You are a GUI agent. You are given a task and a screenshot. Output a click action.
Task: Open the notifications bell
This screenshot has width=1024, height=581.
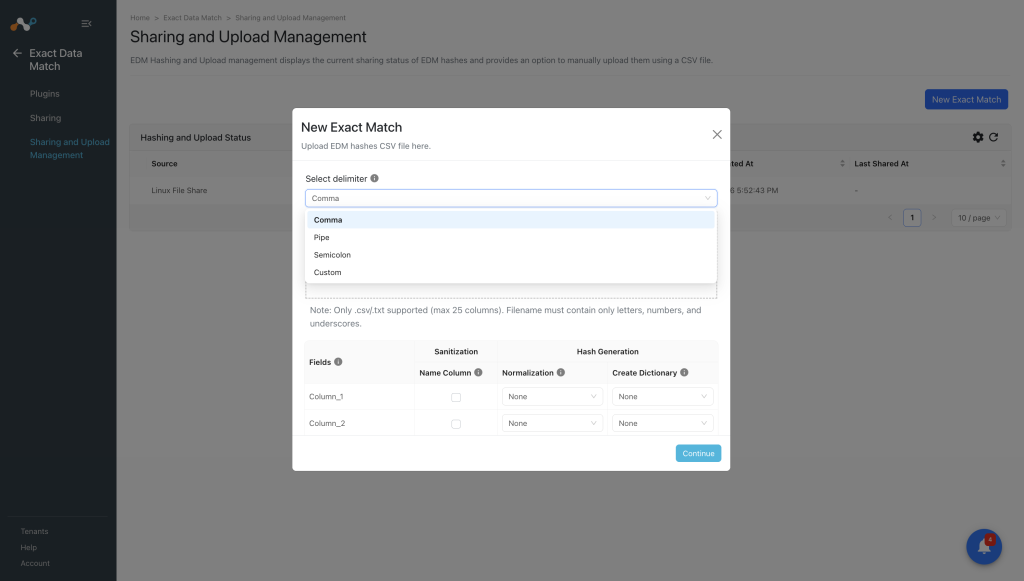pos(984,546)
